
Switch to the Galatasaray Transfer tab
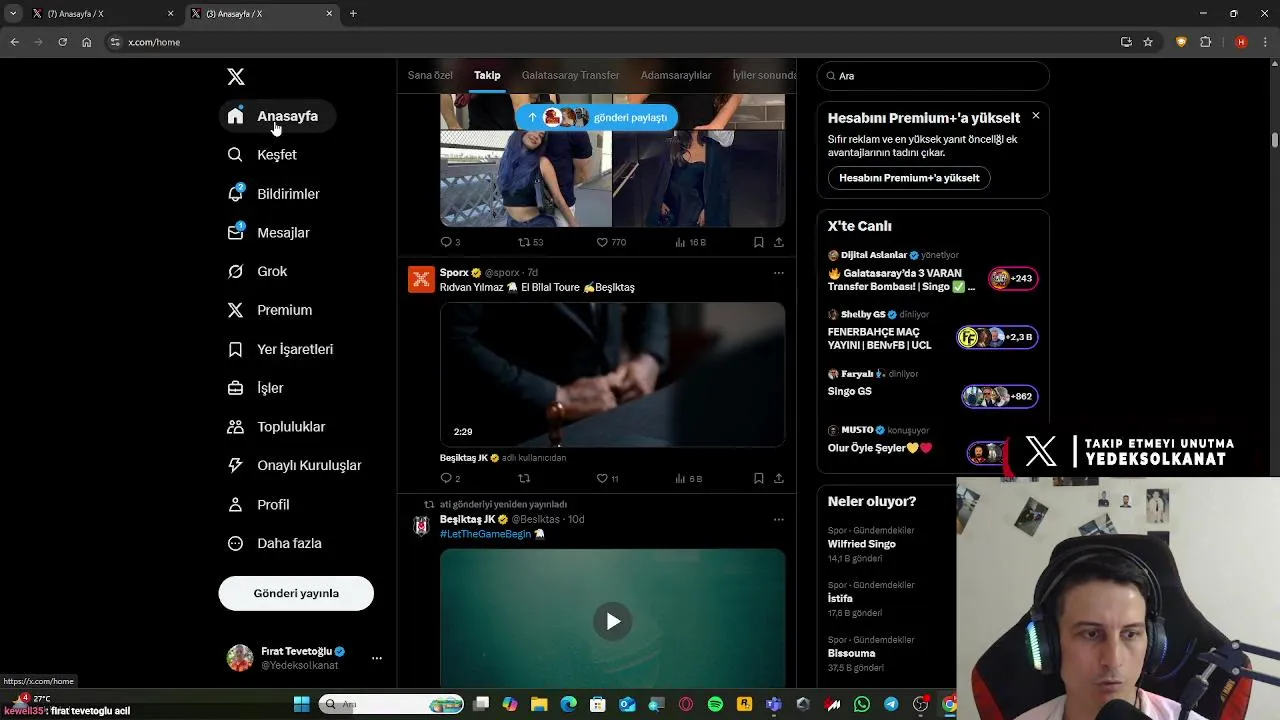(x=570, y=75)
